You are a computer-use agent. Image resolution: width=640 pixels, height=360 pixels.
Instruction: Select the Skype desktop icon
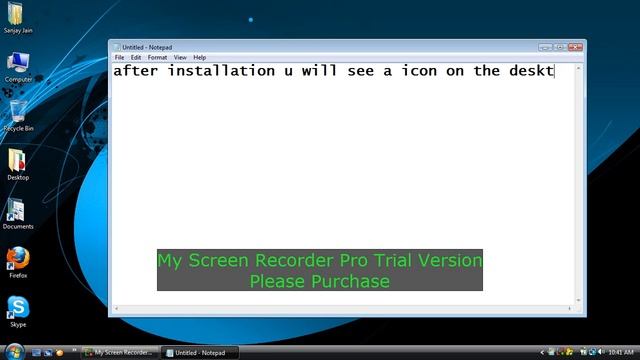point(18,312)
